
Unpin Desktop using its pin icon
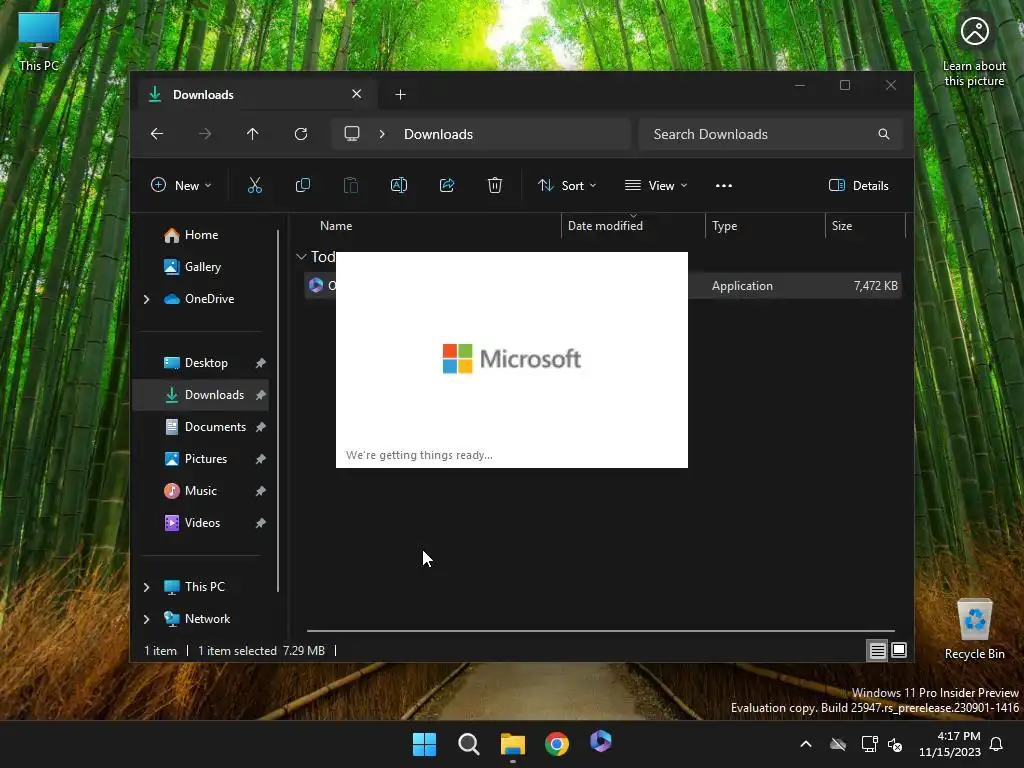click(x=261, y=363)
